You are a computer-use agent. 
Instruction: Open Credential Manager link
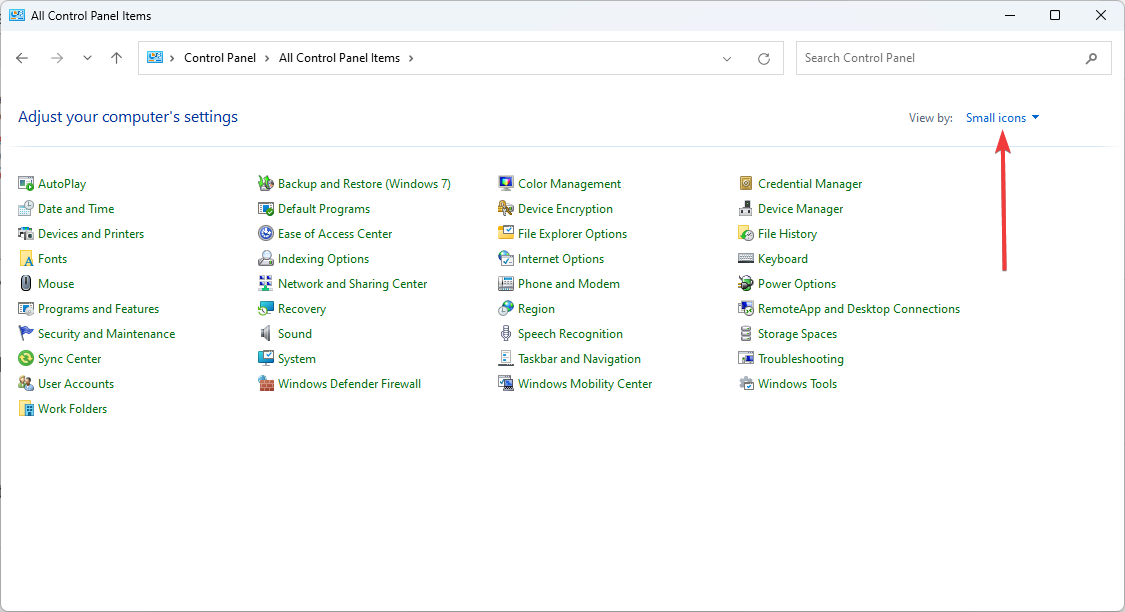coord(809,184)
